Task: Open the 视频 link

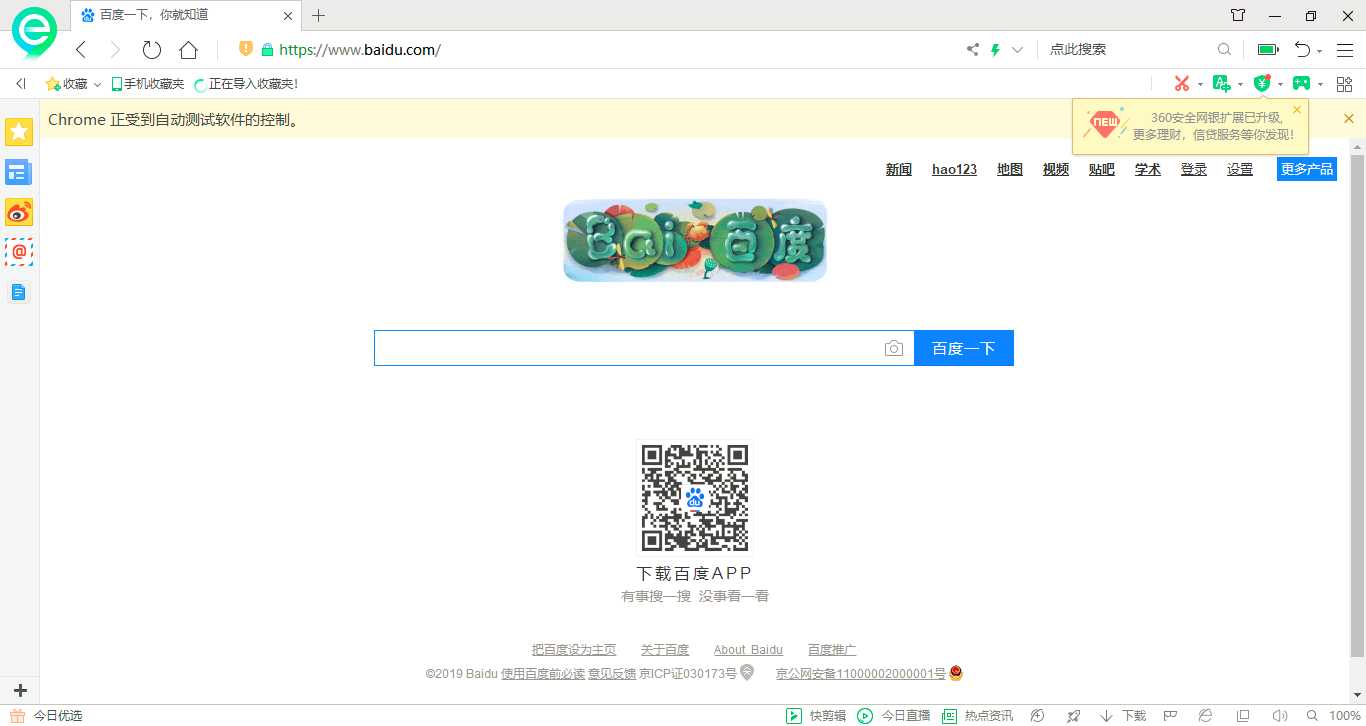Action: click(x=1056, y=169)
